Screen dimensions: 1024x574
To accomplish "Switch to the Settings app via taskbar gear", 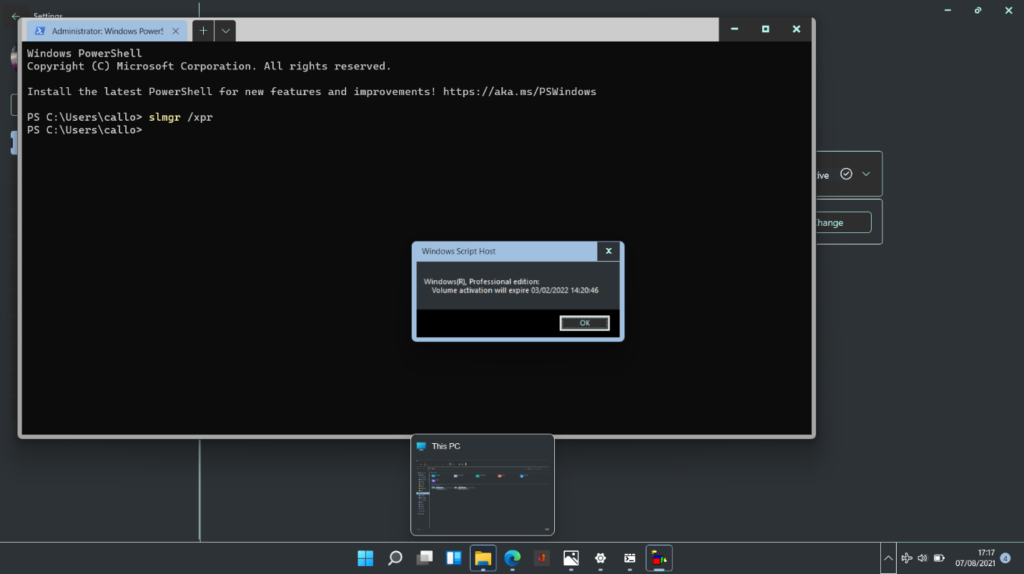I will point(600,558).
